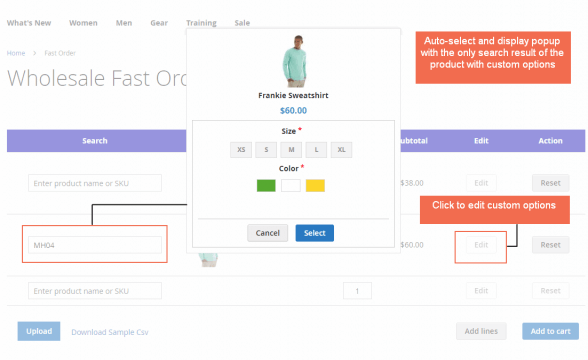Choose the green color swatch

click(266, 186)
